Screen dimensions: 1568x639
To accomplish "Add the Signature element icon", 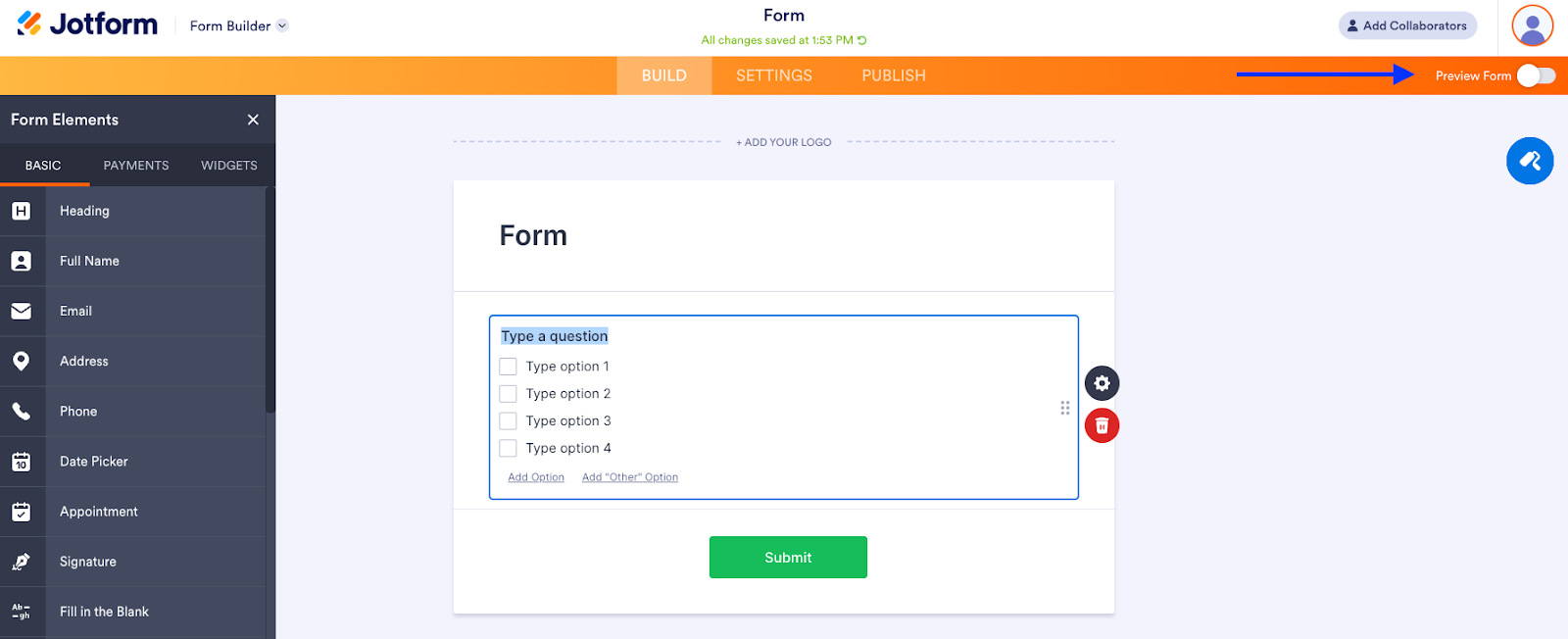I will [22, 562].
